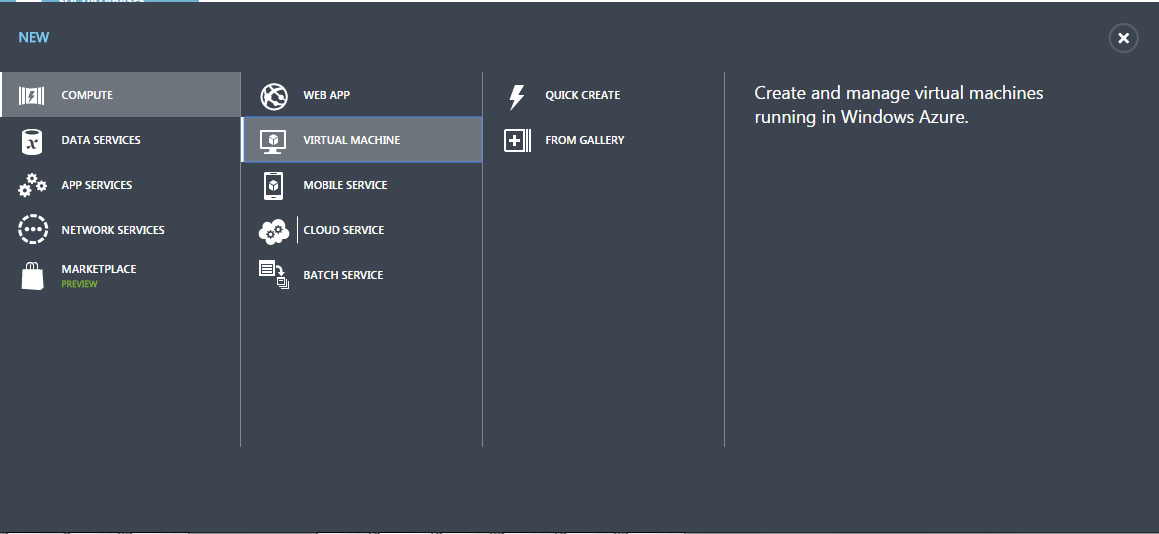Image resolution: width=1159 pixels, height=534 pixels.
Task: Choose MOBILE SERVICE option
Action: (345, 185)
